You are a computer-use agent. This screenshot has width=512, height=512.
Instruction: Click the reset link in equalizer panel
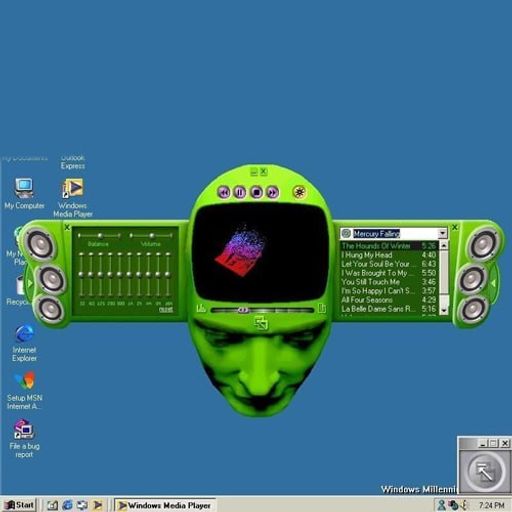coord(166,310)
